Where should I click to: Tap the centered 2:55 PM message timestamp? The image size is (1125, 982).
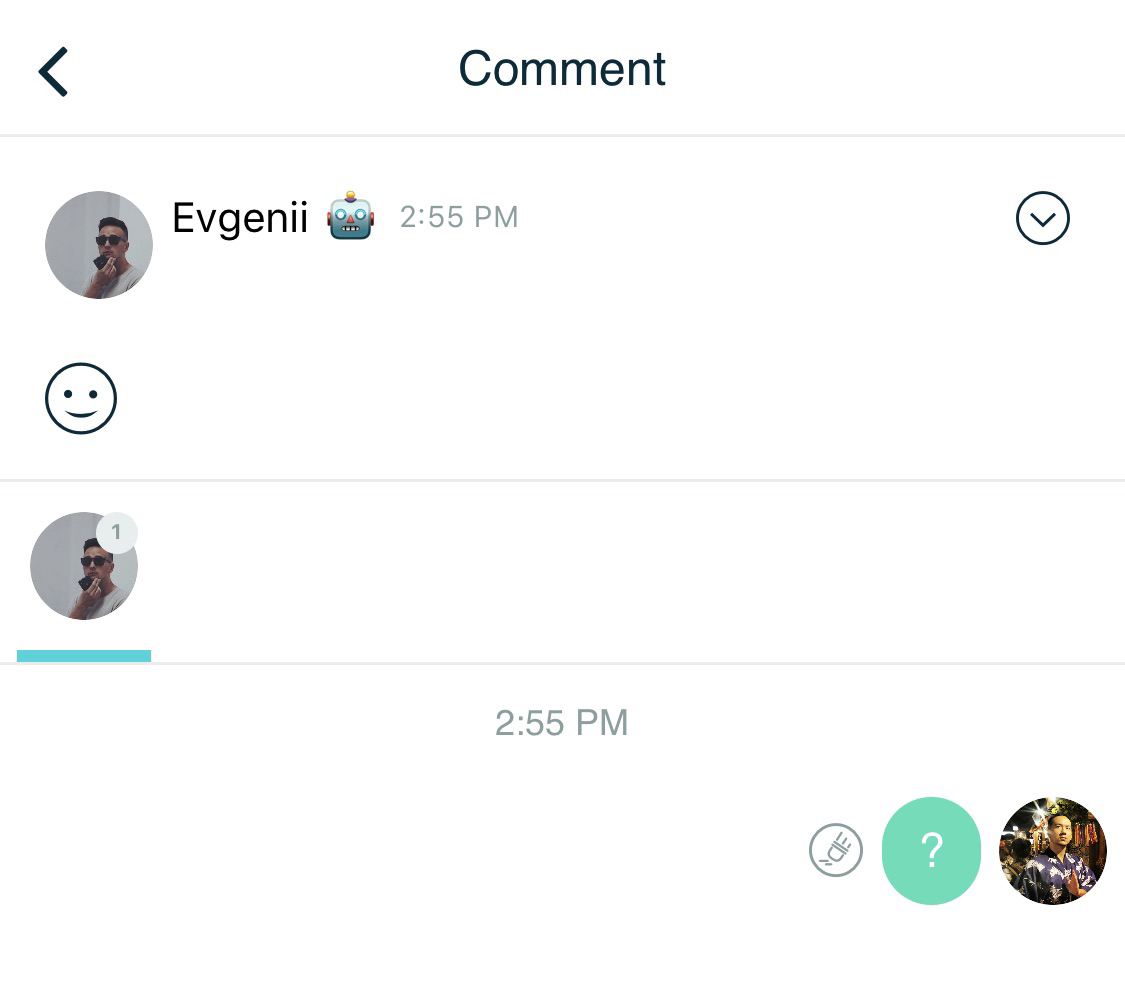(562, 723)
